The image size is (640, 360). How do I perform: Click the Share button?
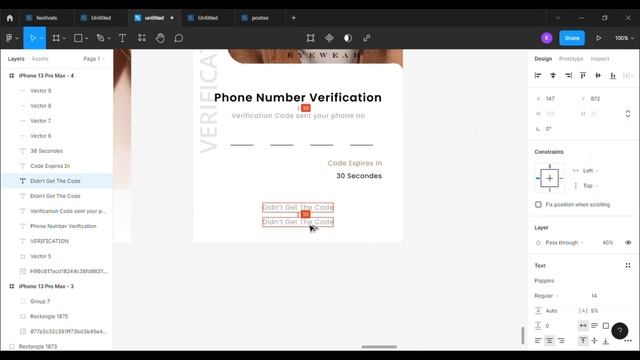pyautogui.click(x=572, y=38)
